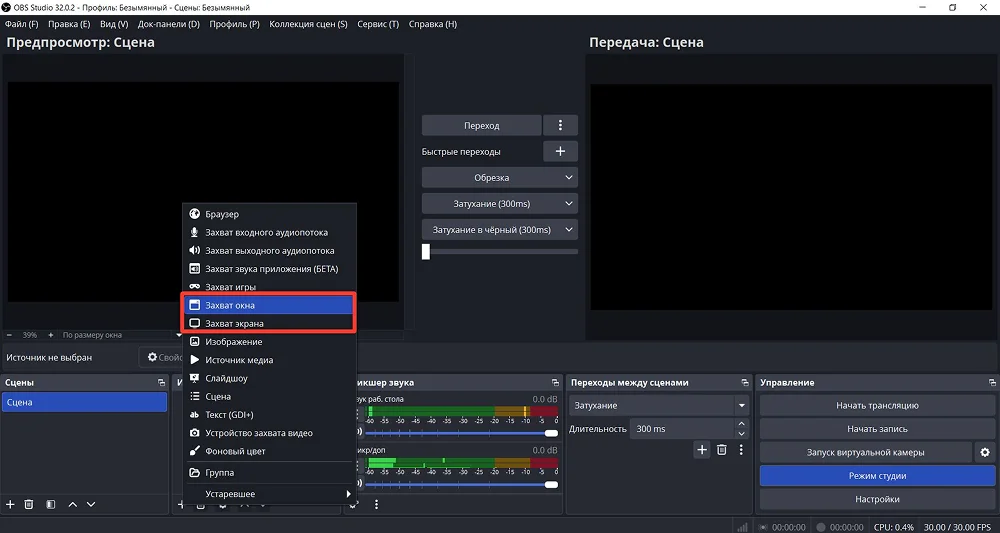Screen dimensions: 1000x533
Task: Click the delete transition trash icon
Action: pos(722,451)
